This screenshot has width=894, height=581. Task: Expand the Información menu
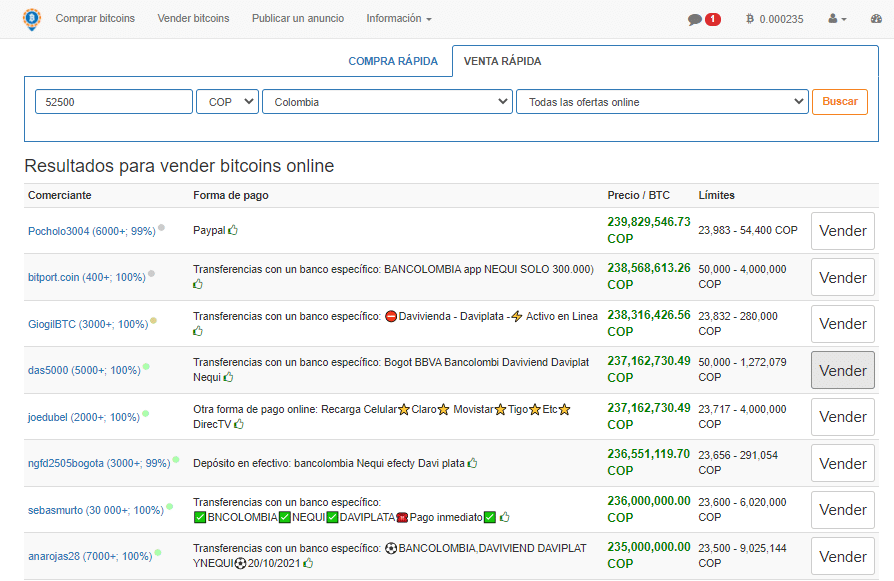(399, 19)
